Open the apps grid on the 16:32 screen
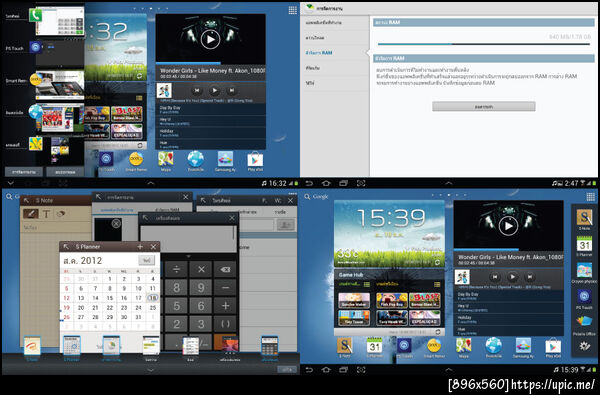Viewport: 600px width, 395px height. 293,10
